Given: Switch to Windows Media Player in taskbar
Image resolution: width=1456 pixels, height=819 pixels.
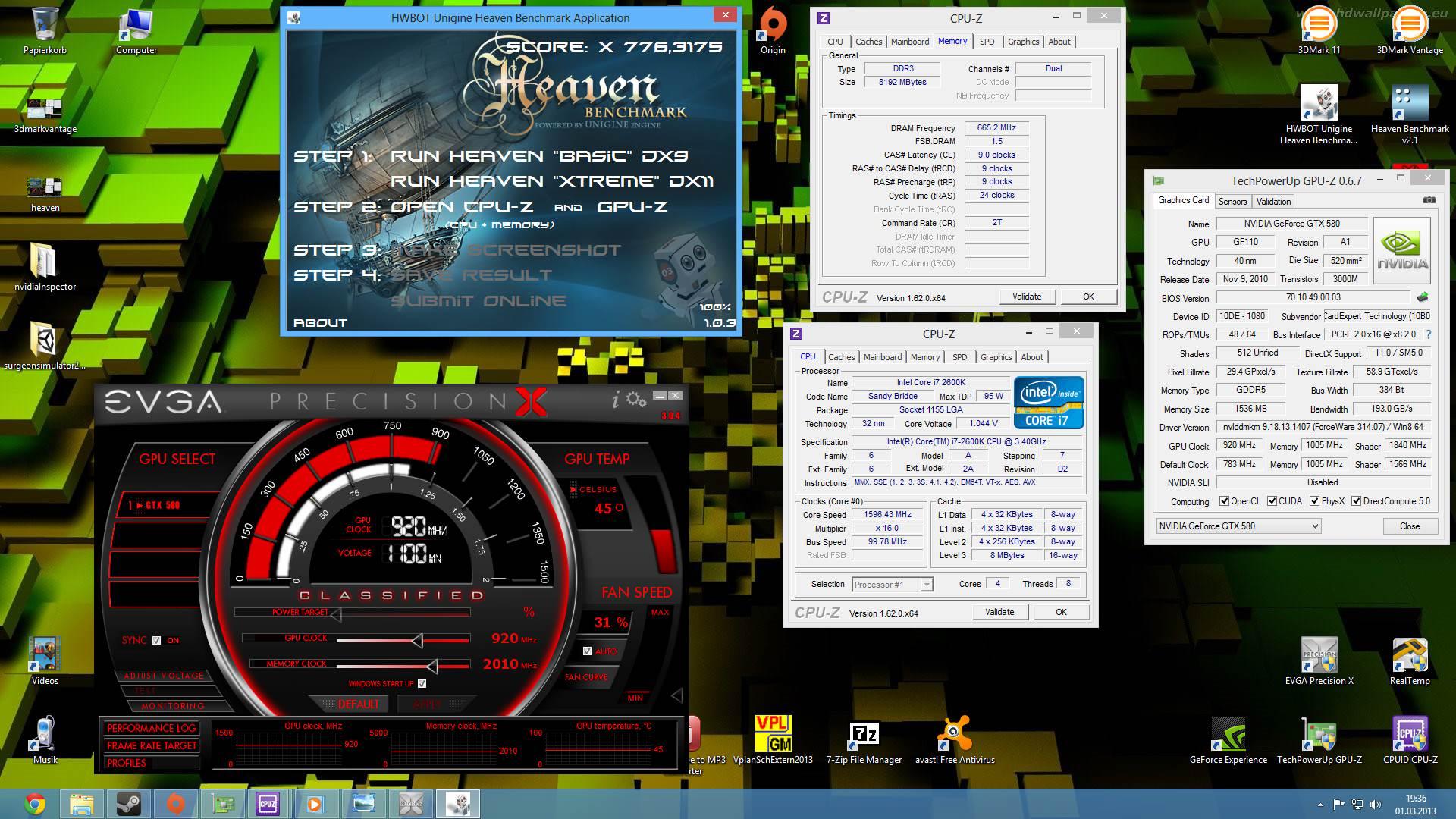Looking at the screenshot, I should tap(315, 804).
